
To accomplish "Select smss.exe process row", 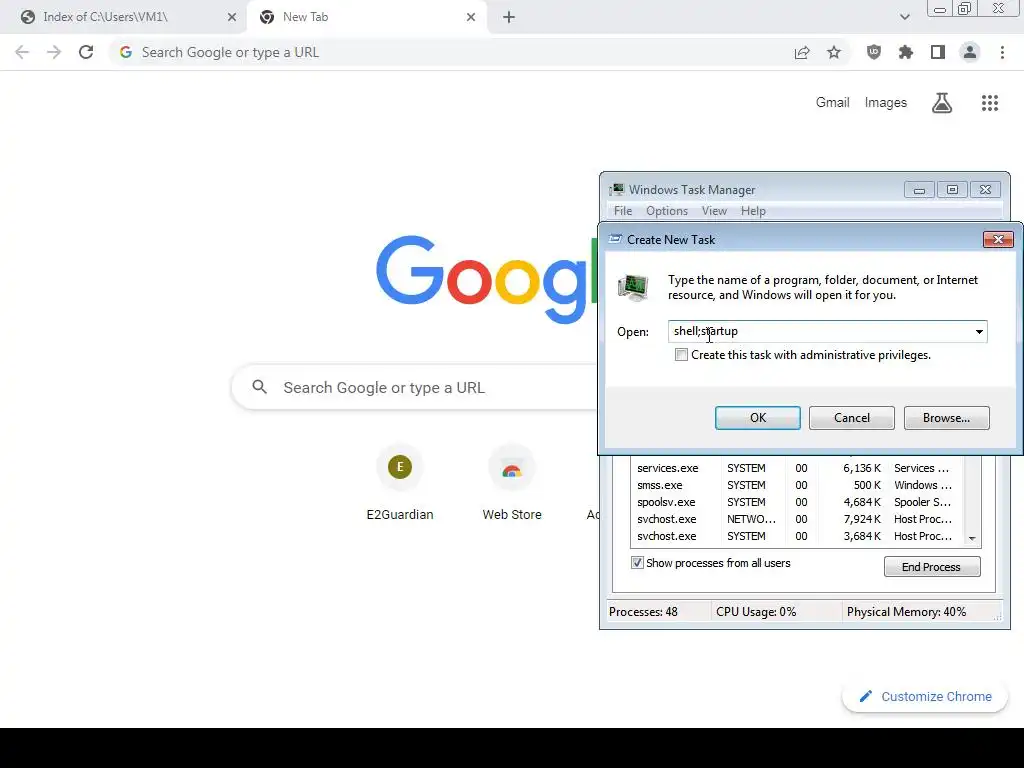I will pos(797,485).
